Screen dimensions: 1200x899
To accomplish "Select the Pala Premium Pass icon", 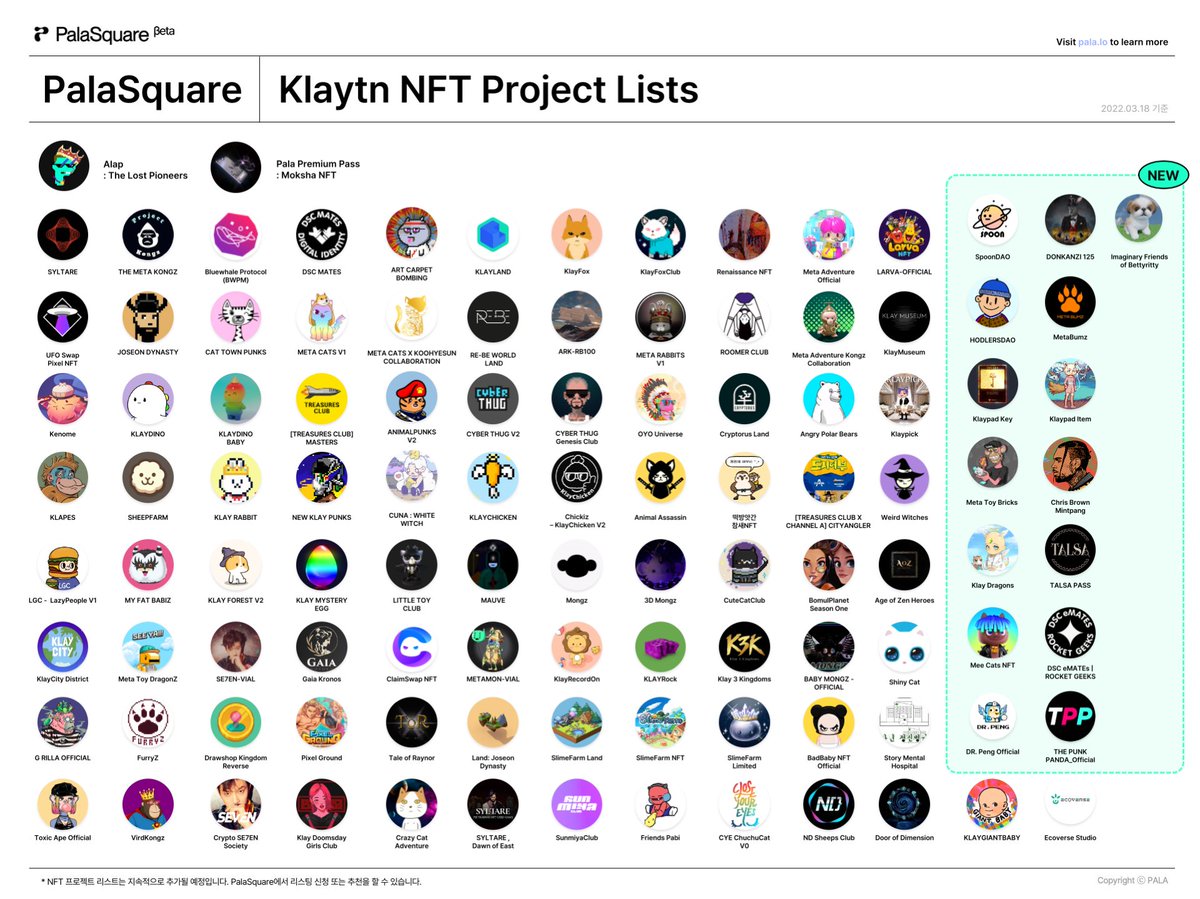I will point(238,166).
